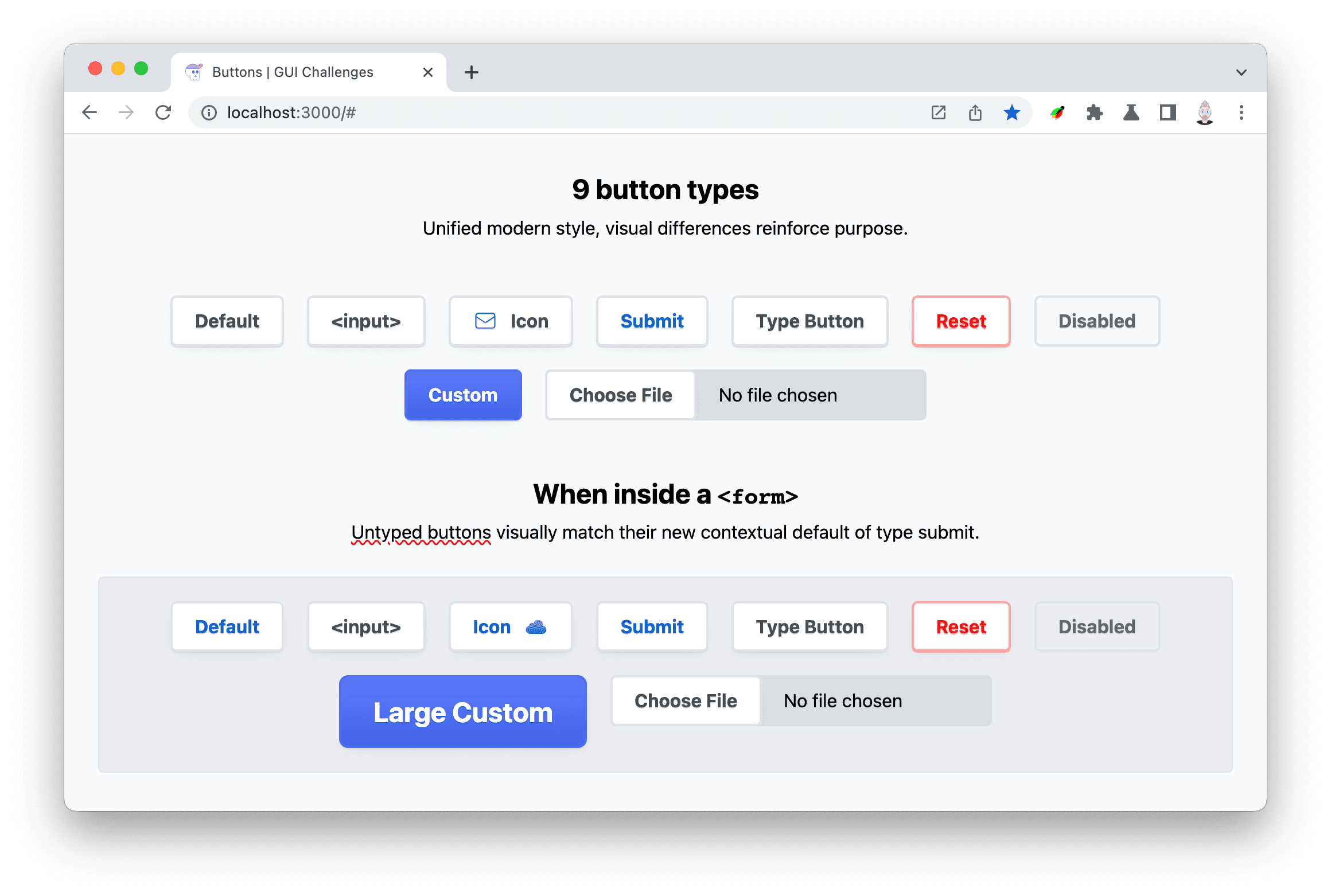Click the Type Button inside form

(x=810, y=627)
